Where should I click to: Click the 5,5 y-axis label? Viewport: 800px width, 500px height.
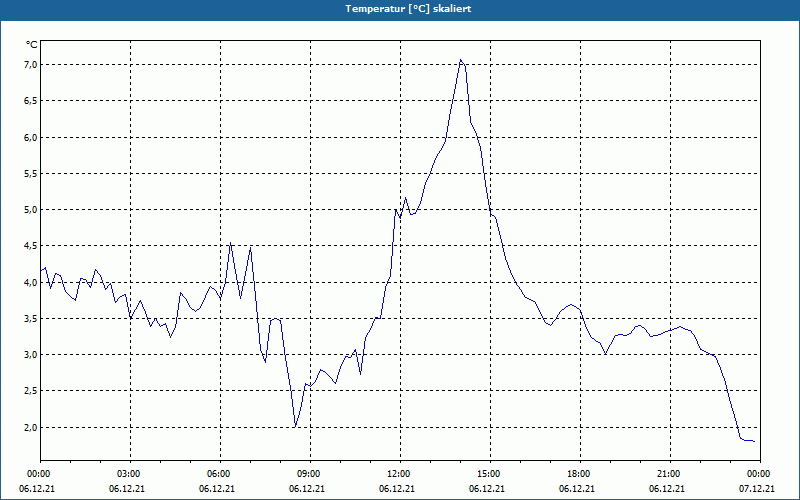click(x=31, y=173)
